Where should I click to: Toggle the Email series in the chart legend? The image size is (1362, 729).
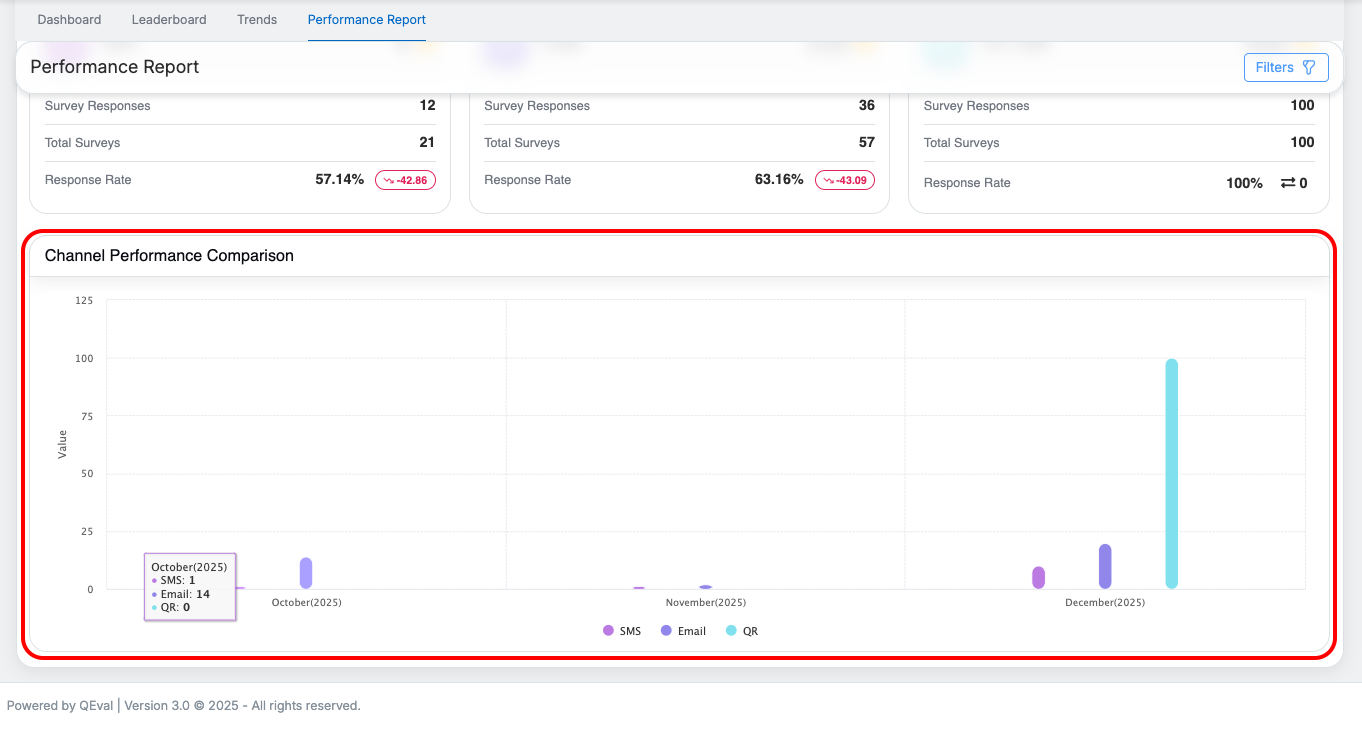tap(691, 631)
